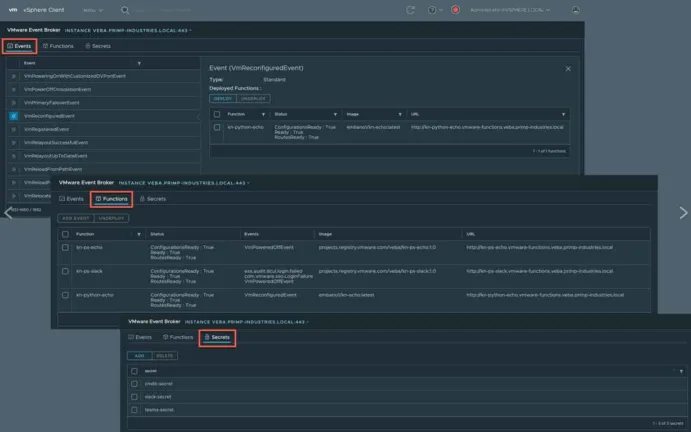The height and width of the screenshot is (432, 691).
Task: Switch to Functions tab in Events panel
Action: [x=58, y=46]
